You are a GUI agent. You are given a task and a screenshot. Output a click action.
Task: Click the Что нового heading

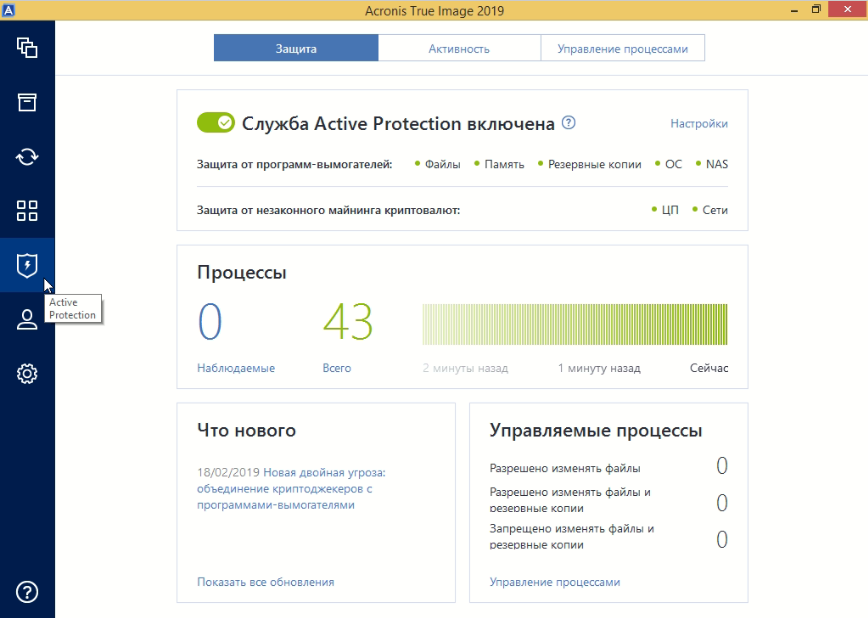click(246, 430)
